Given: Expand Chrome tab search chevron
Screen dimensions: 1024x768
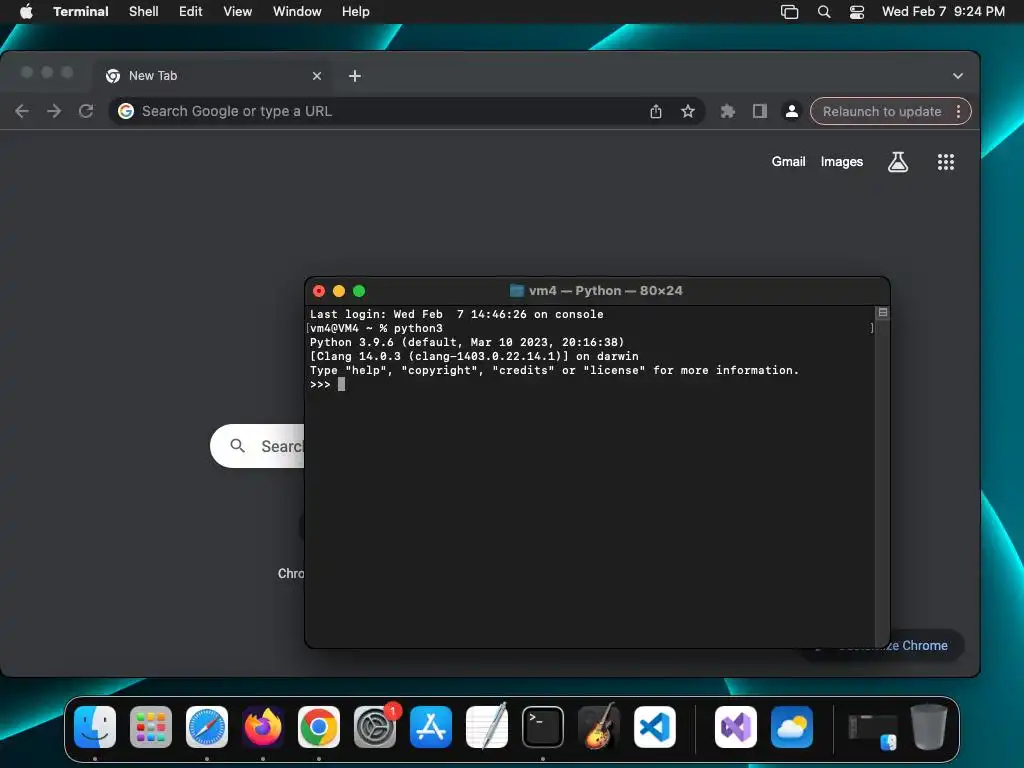Looking at the screenshot, I should tap(957, 76).
